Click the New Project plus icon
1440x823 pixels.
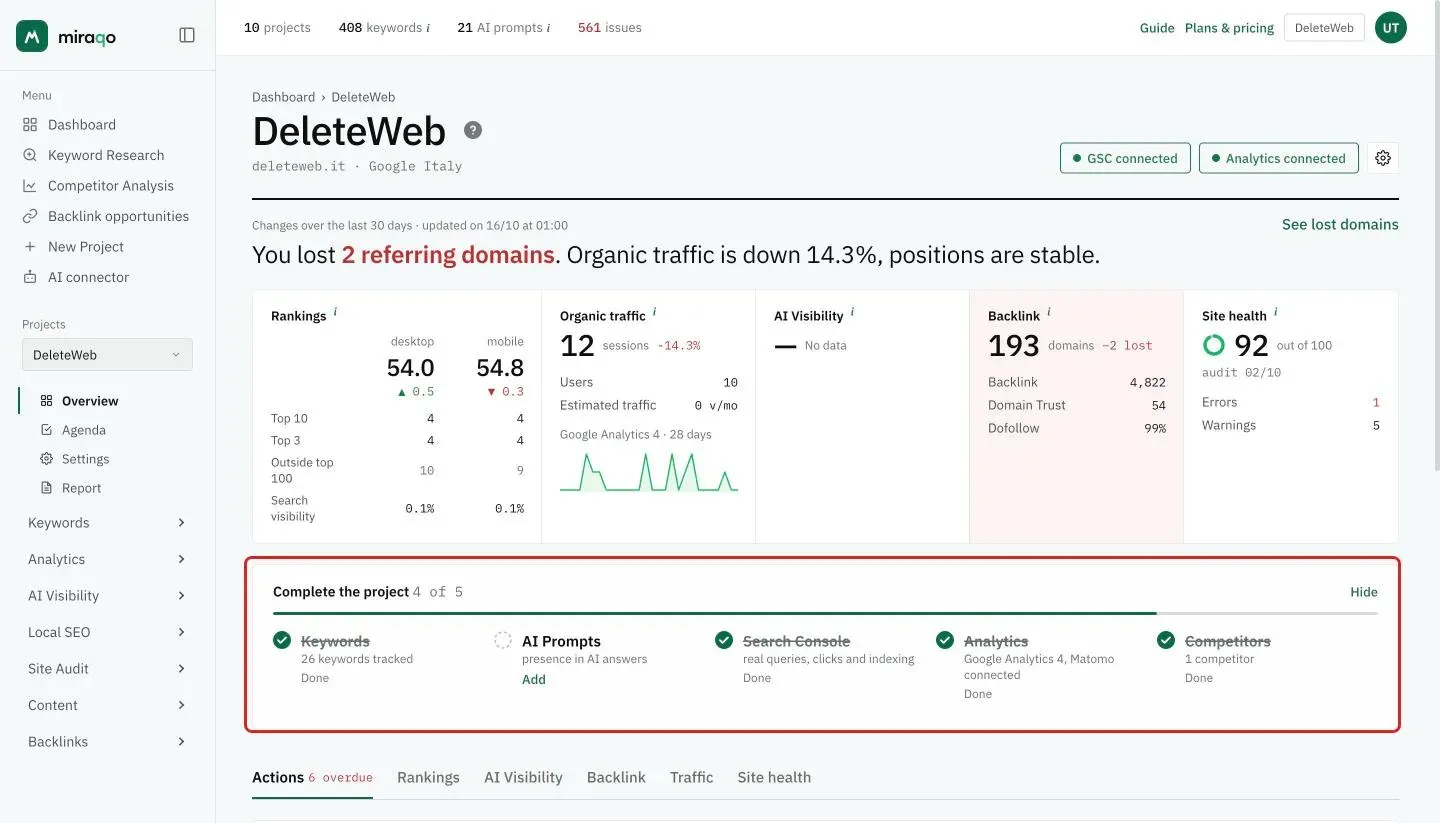coord(30,247)
